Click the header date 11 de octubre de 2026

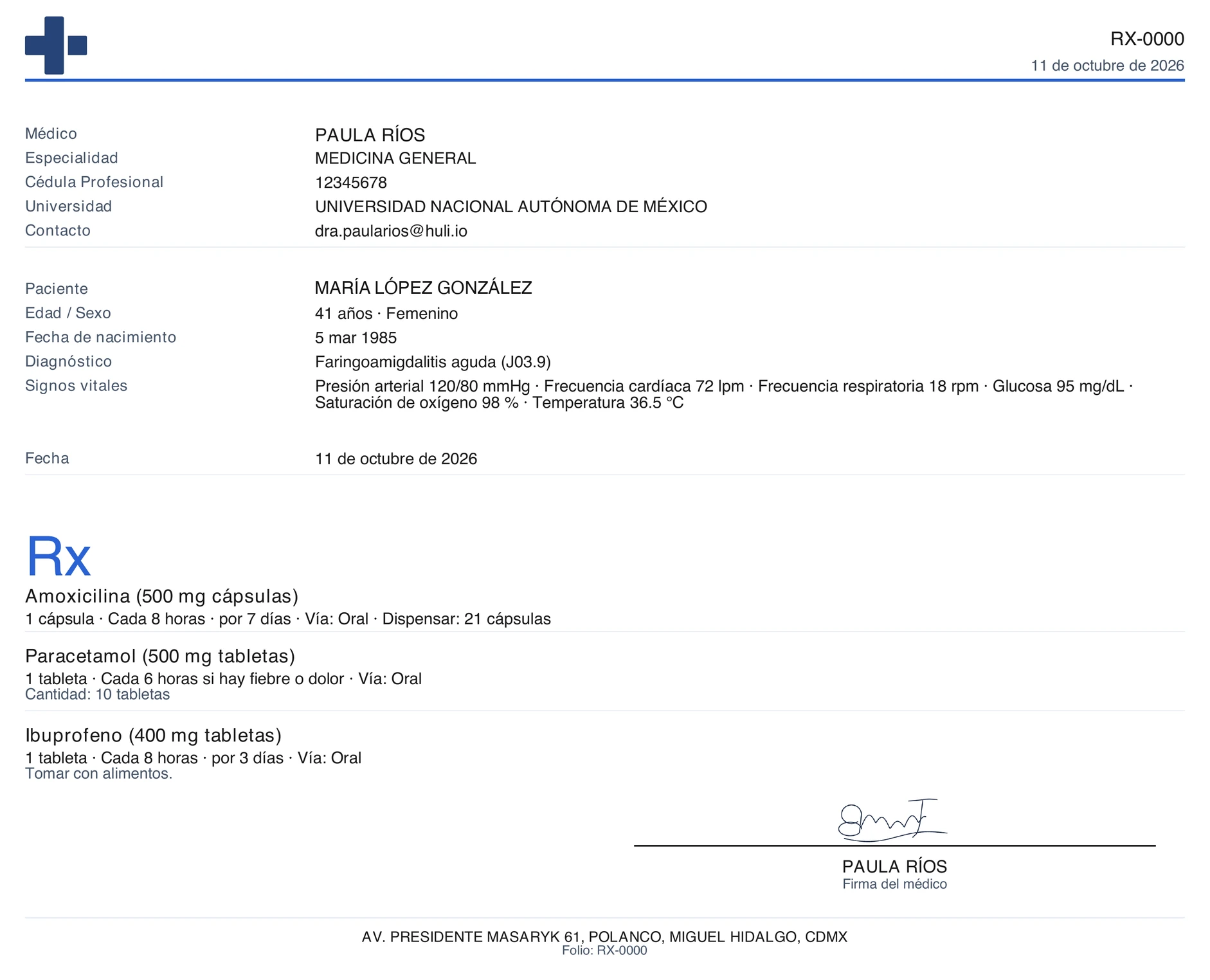click(x=1107, y=66)
